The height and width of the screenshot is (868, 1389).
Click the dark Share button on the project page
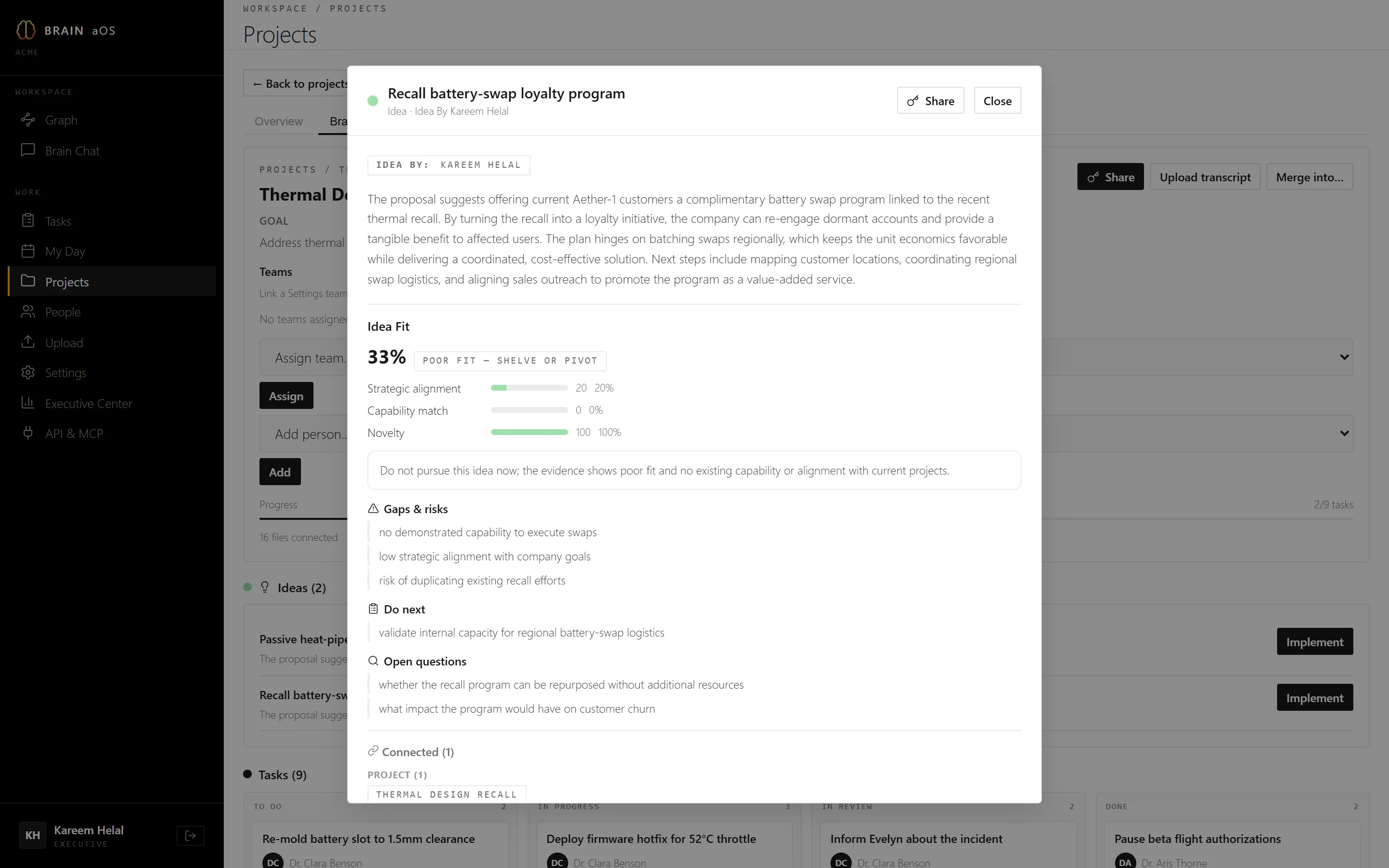pos(1110,177)
